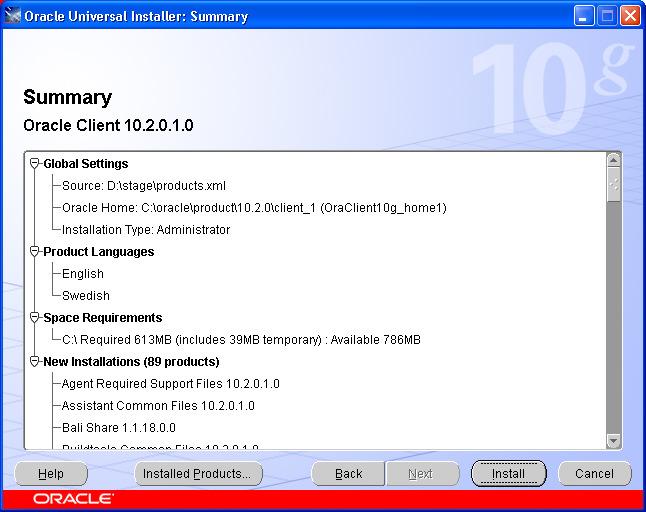Select the Oracle Home path row

click(254, 208)
